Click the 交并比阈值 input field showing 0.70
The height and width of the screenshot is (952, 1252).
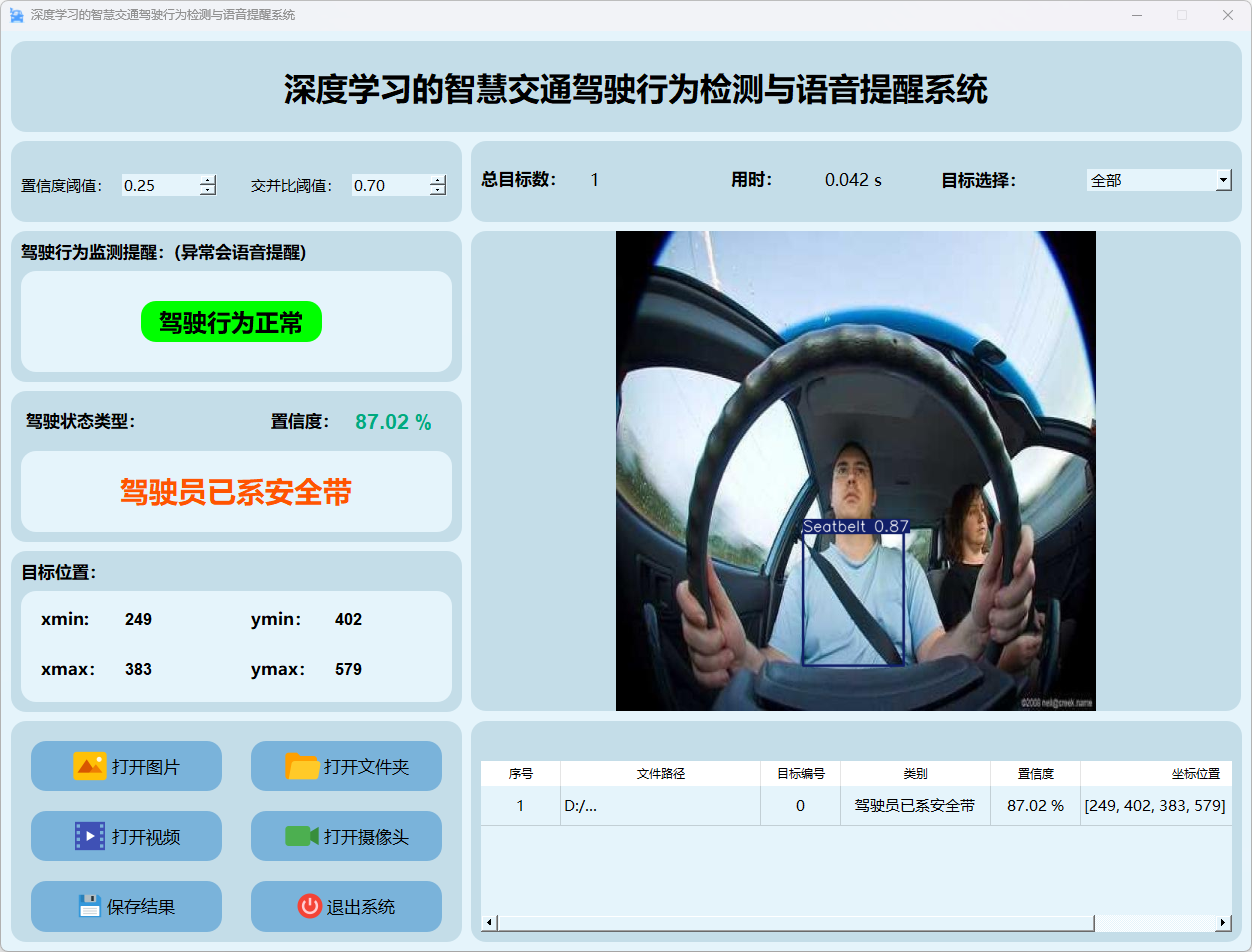(389, 185)
